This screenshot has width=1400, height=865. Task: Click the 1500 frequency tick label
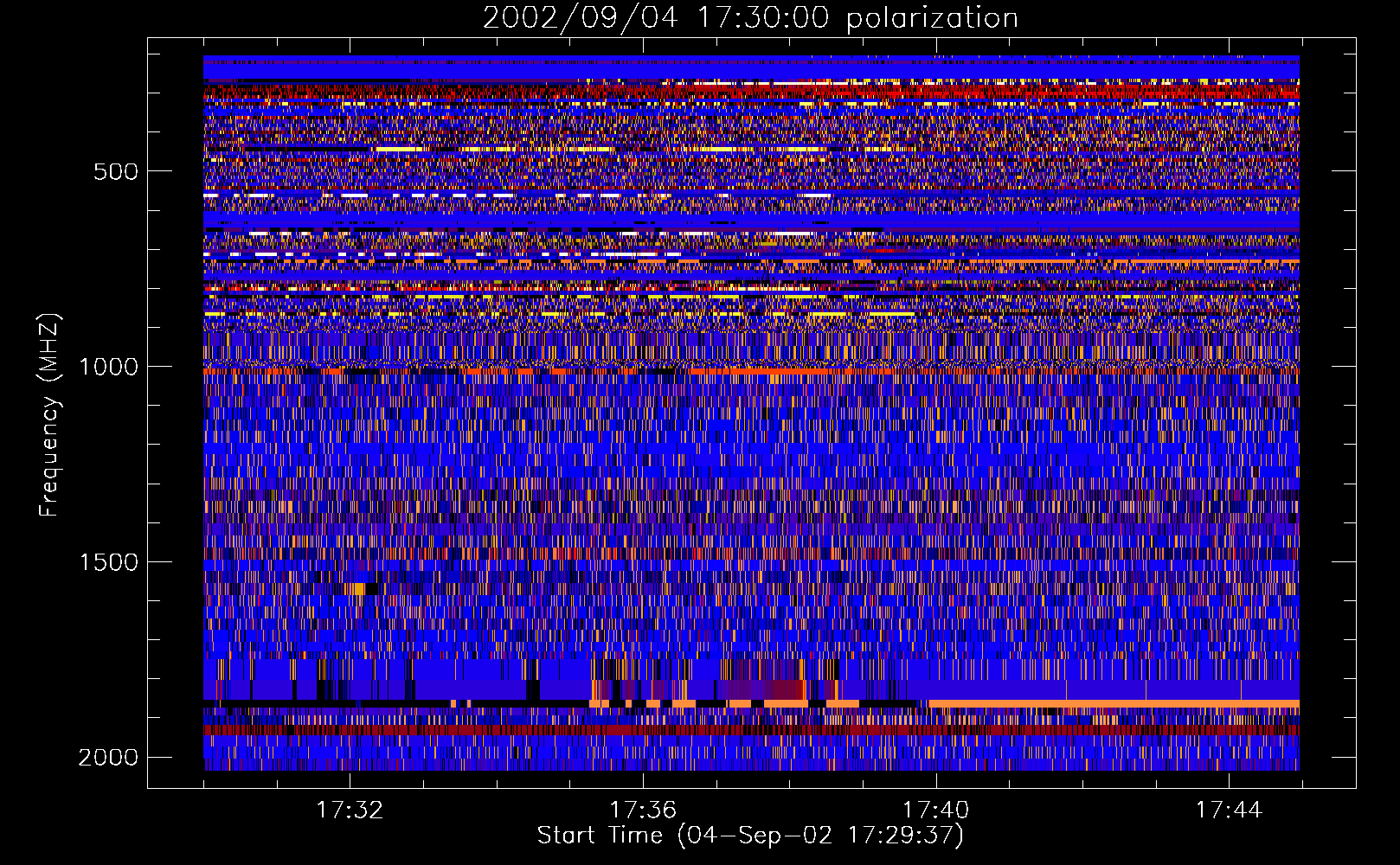[108, 562]
